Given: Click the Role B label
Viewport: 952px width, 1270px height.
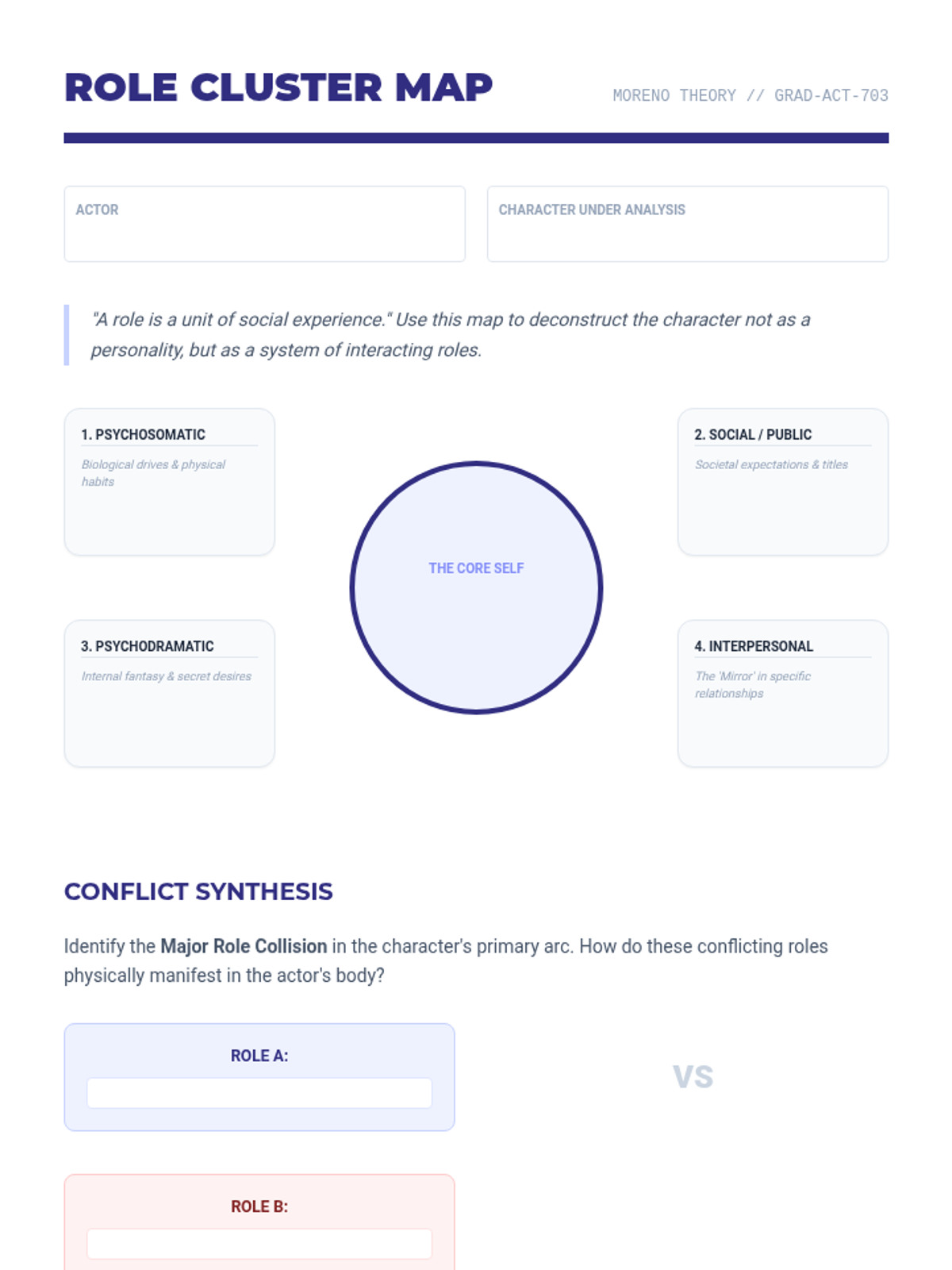Looking at the screenshot, I should pos(259,1206).
